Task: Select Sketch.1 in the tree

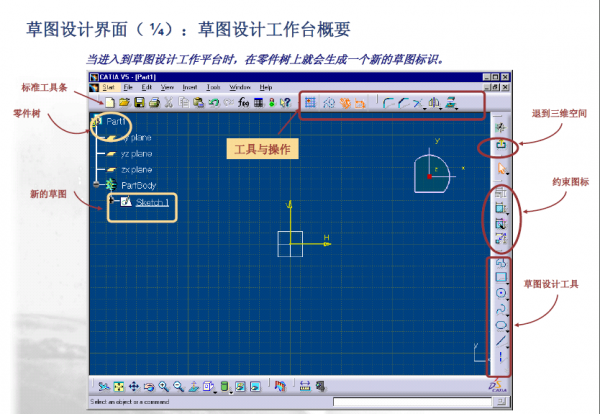Action: point(152,202)
